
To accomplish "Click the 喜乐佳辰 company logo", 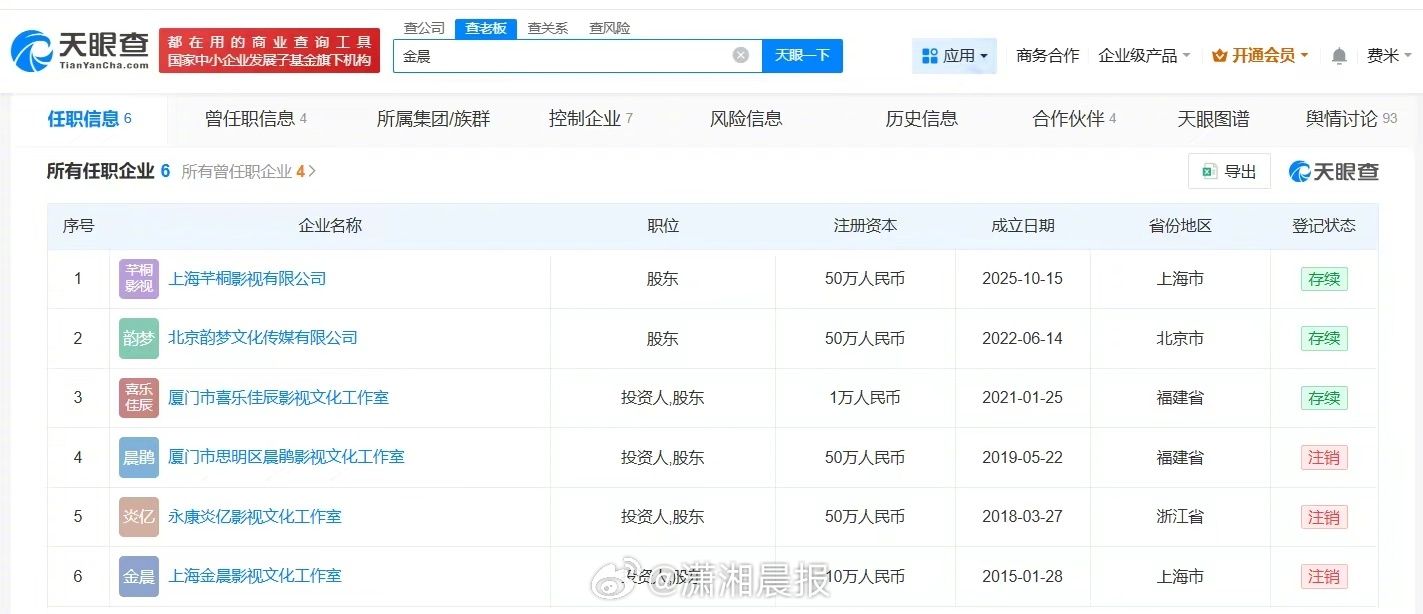I will point(139,398).
